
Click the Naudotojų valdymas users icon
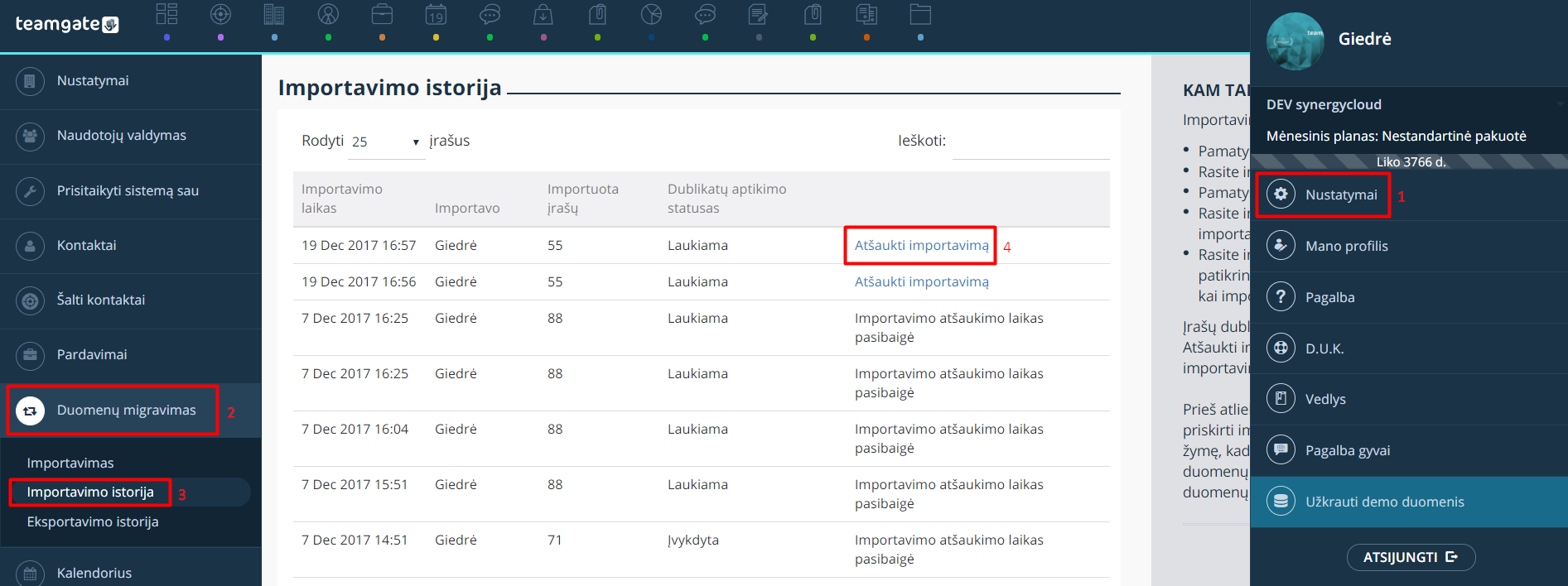30,136
